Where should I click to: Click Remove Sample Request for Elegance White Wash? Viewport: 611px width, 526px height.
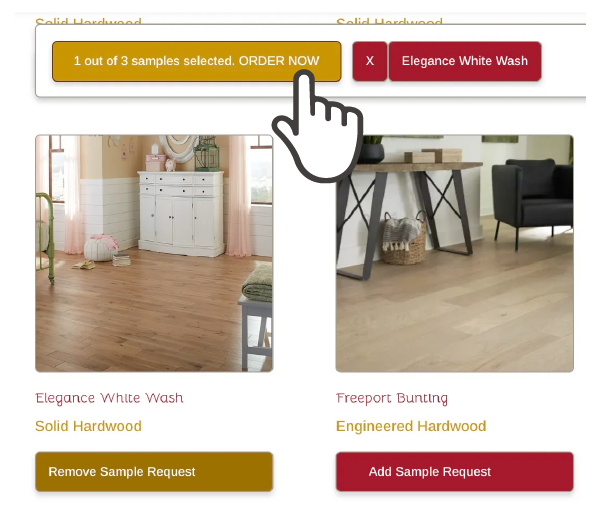(x=154, y=471)
